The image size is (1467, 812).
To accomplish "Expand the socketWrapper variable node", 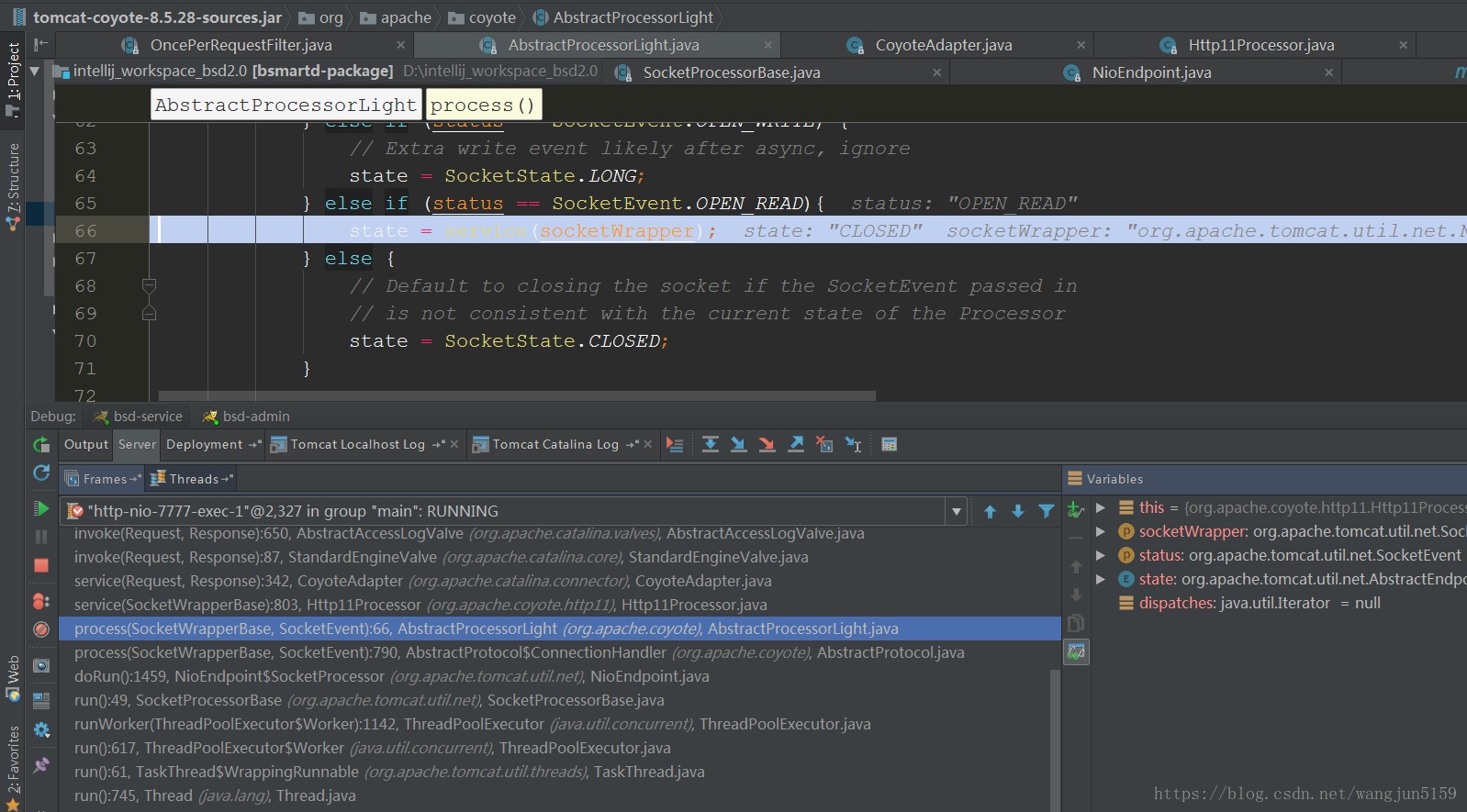I will point(1100,531).
